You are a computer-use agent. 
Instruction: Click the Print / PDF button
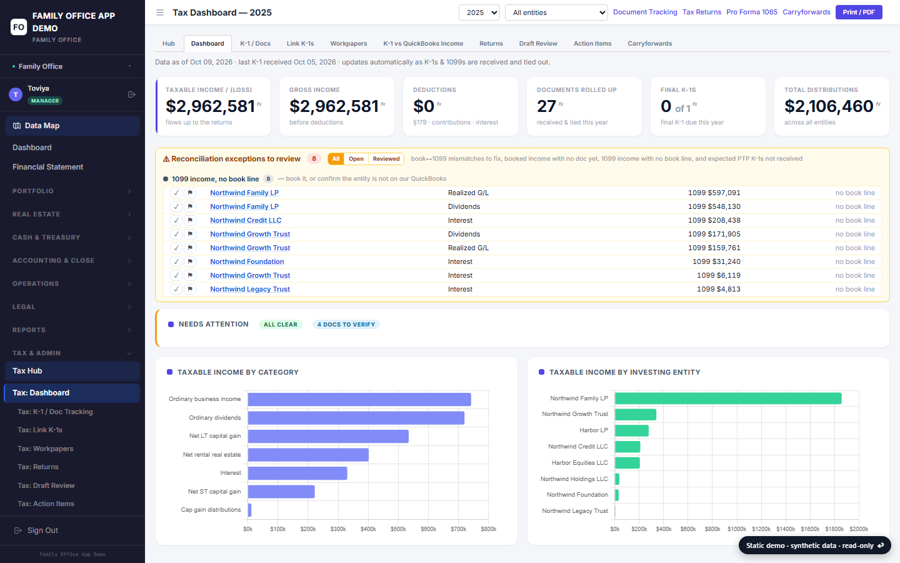tap(859, 12)
